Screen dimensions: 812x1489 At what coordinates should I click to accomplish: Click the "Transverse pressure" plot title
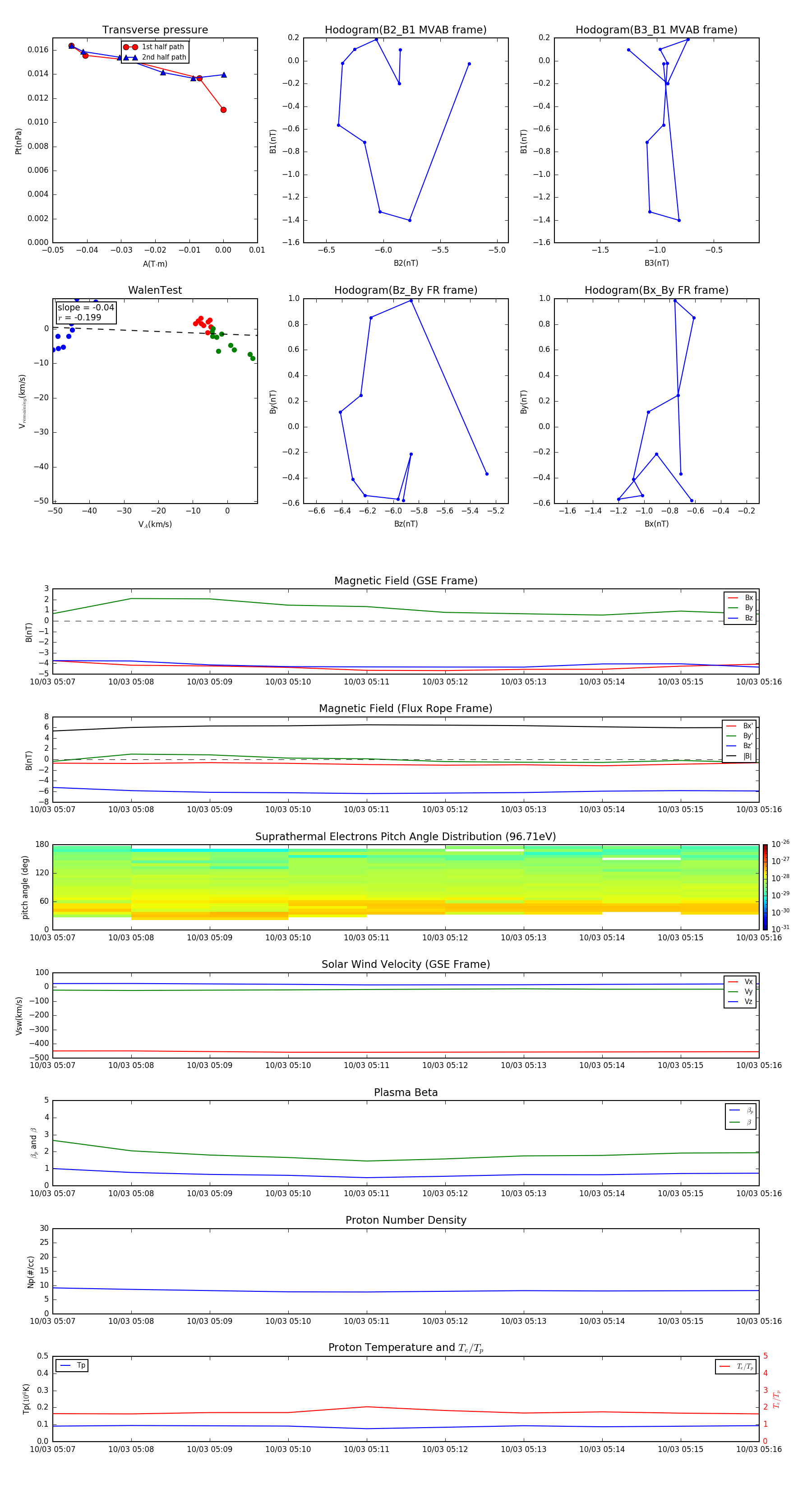tap(155, 30)
